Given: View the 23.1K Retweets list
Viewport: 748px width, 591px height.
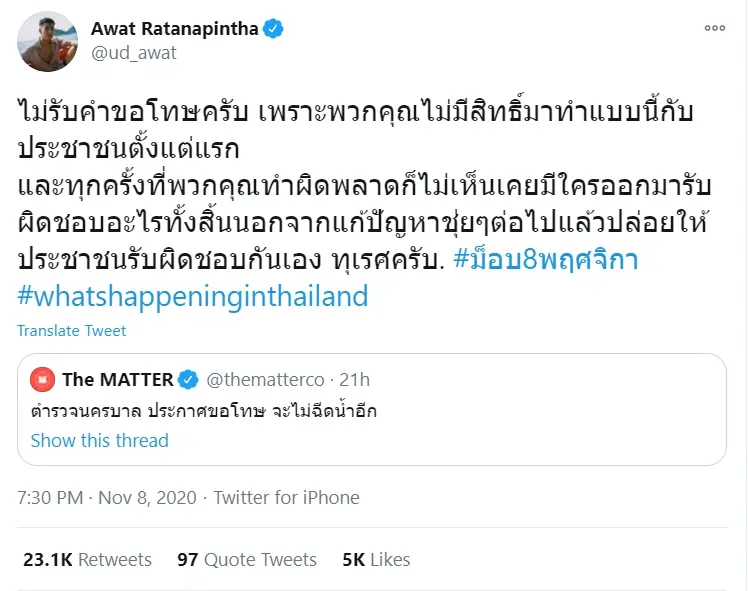Looking at the screenshot, I should [x=85, y=560].
